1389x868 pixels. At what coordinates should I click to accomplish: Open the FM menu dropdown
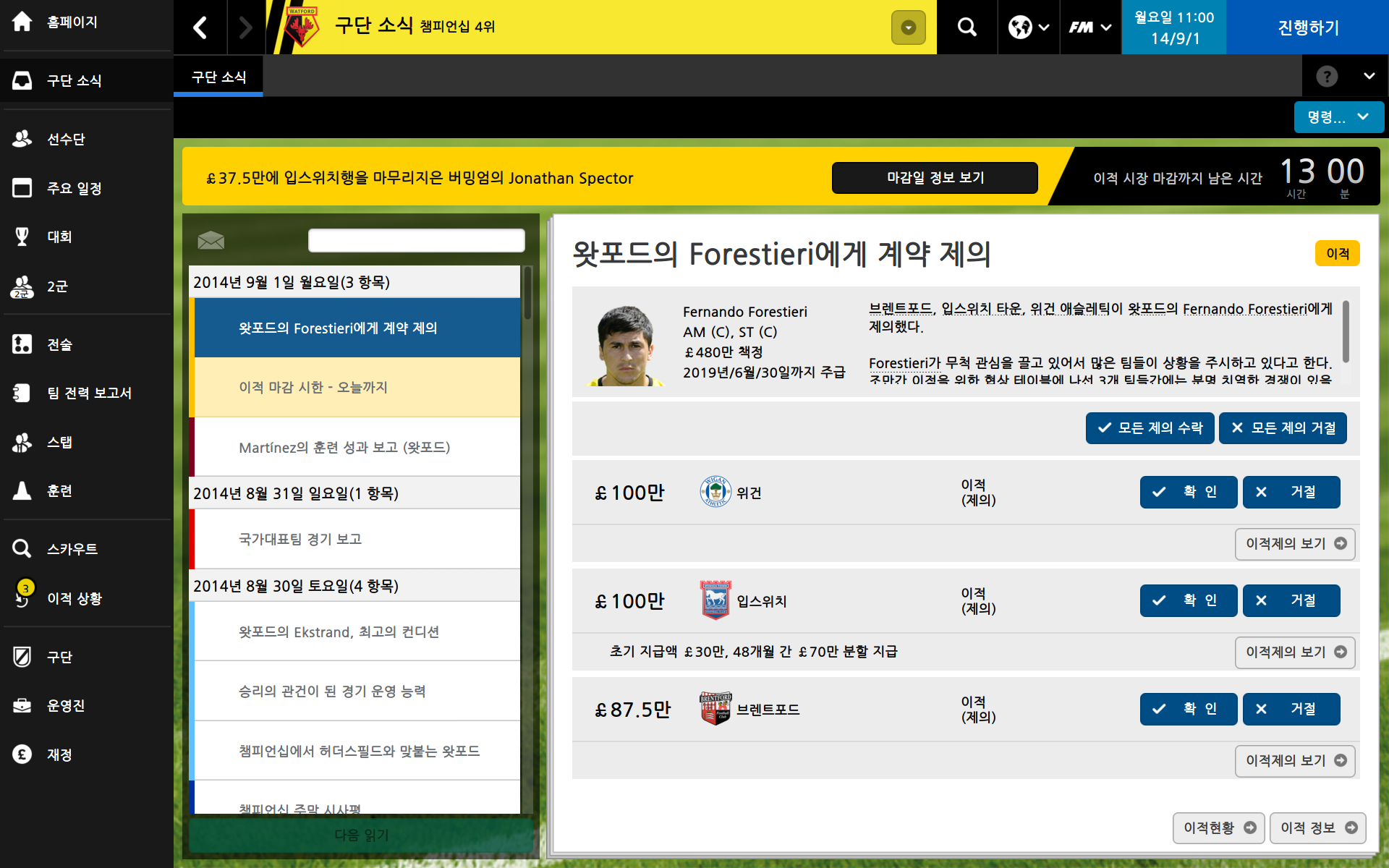[x=1090, y=27]
